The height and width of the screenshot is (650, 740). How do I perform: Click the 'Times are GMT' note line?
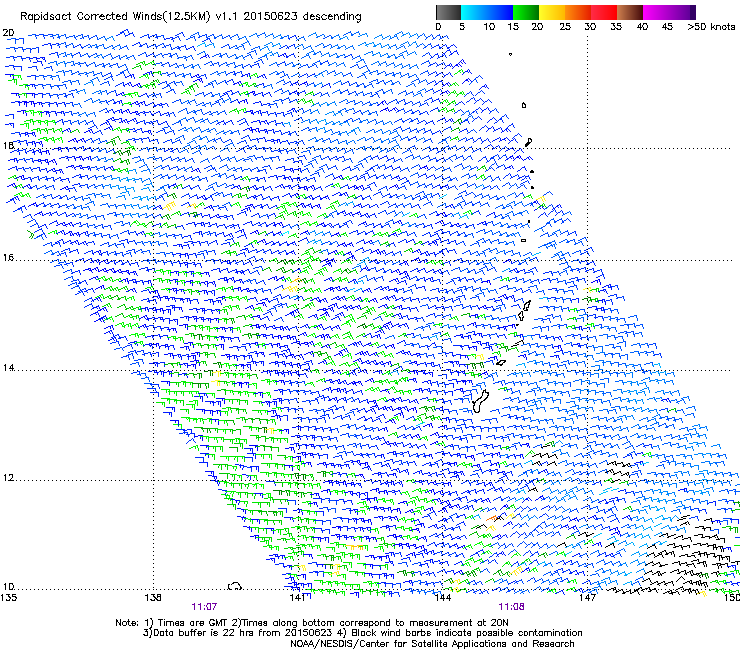tap(312, 623)
